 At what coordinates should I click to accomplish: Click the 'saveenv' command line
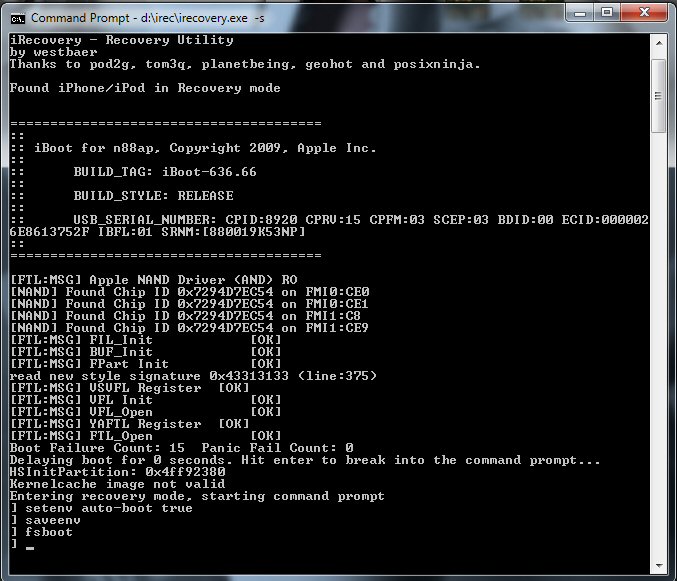pos(45,520)
